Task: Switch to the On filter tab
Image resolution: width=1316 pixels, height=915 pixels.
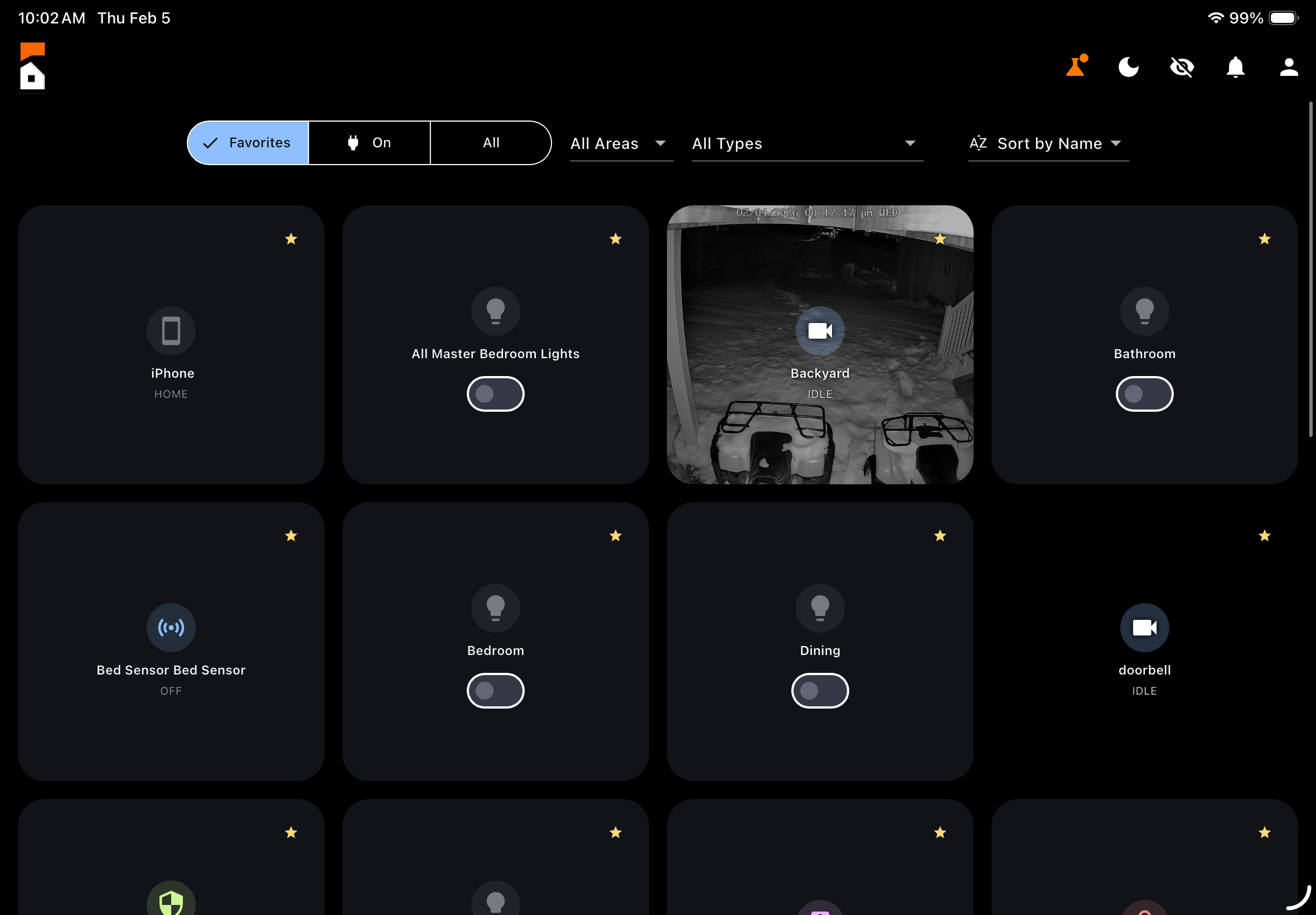Action: [370, 143]
